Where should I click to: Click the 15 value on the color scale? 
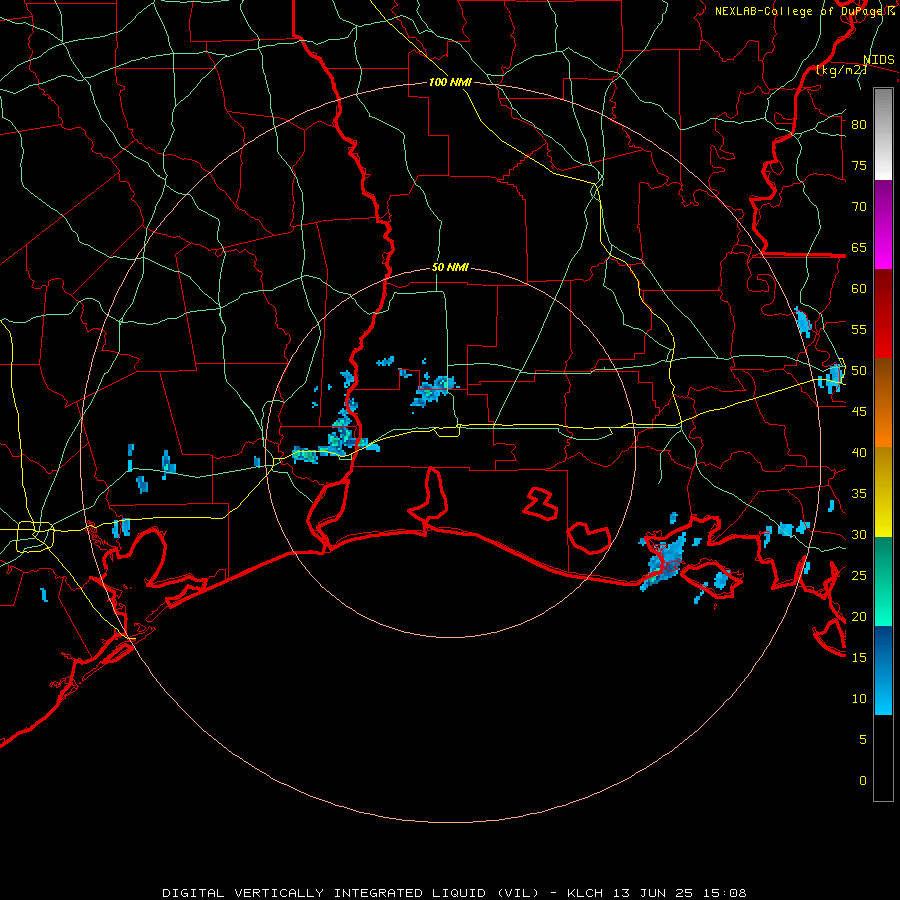[859, 658]
